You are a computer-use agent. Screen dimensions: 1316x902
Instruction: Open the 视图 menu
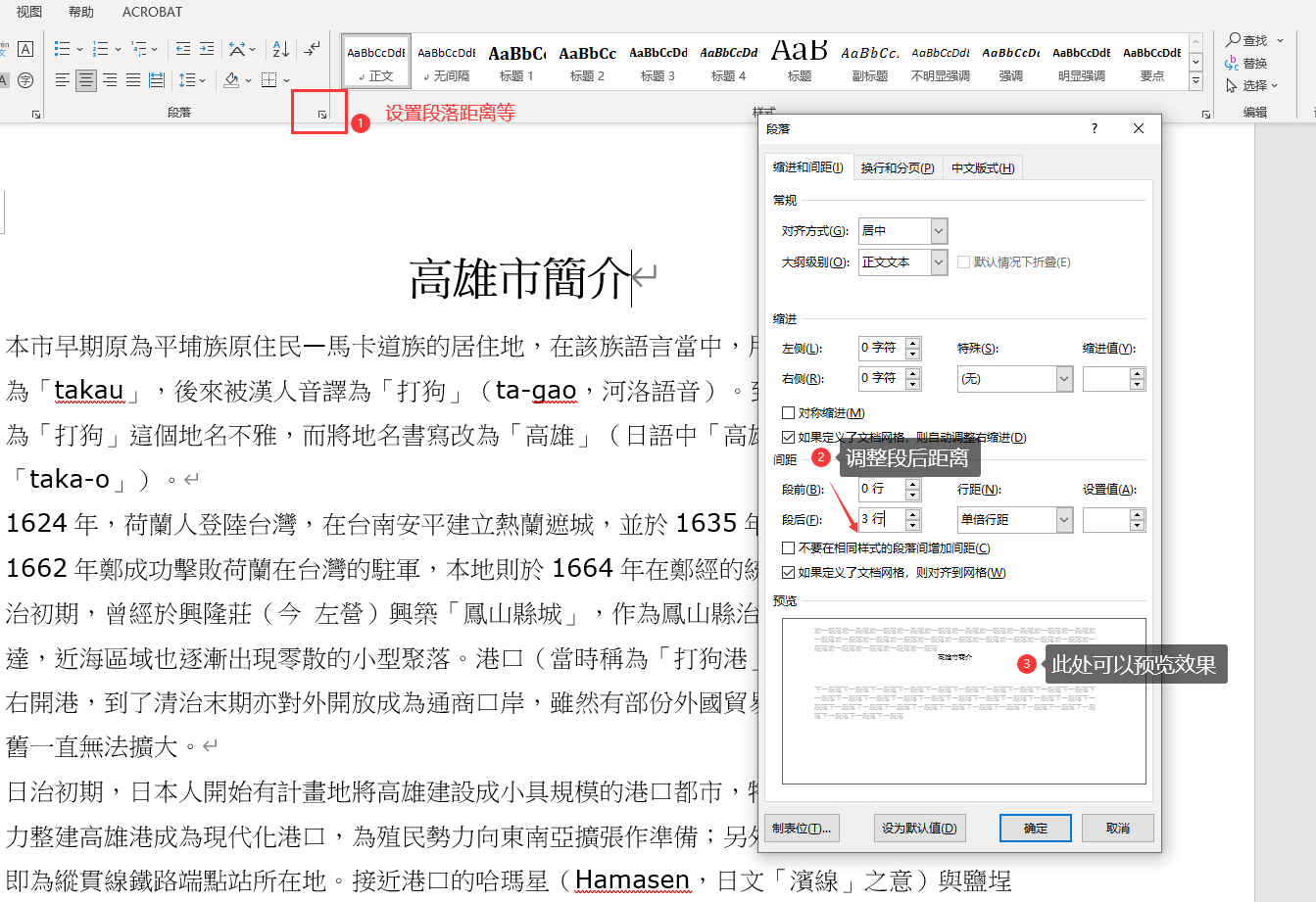(x=26, y=13)
